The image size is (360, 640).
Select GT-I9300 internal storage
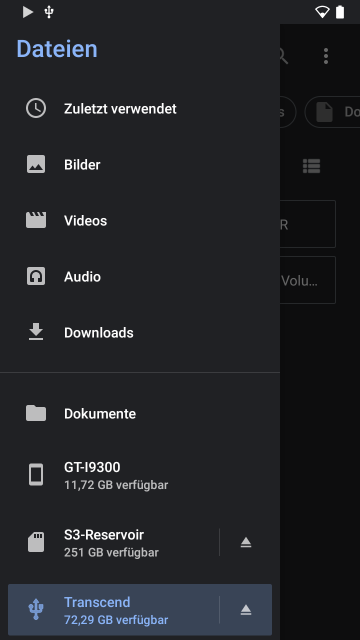click(140, 475)
